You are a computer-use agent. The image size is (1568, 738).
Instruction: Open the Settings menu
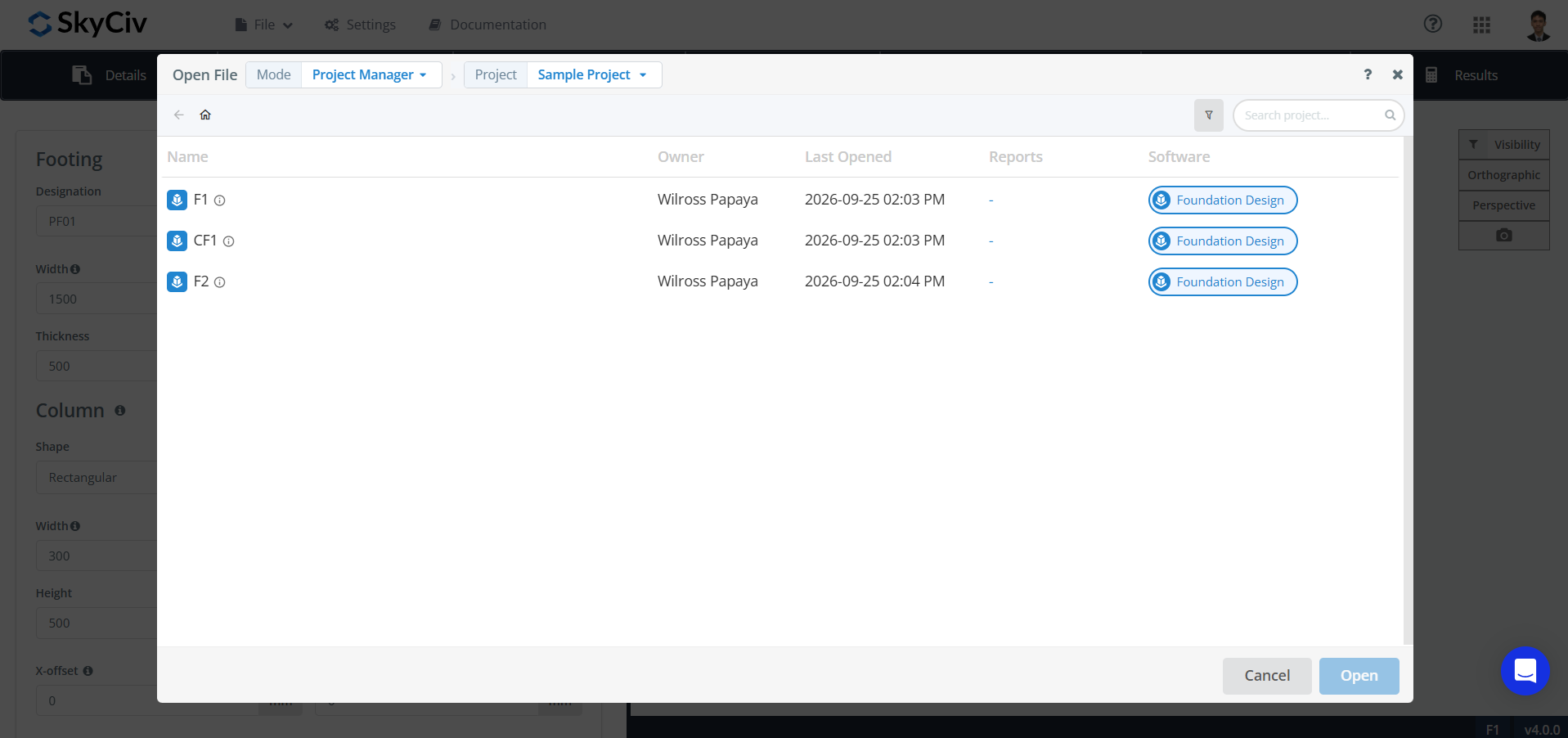click(360, 25)
